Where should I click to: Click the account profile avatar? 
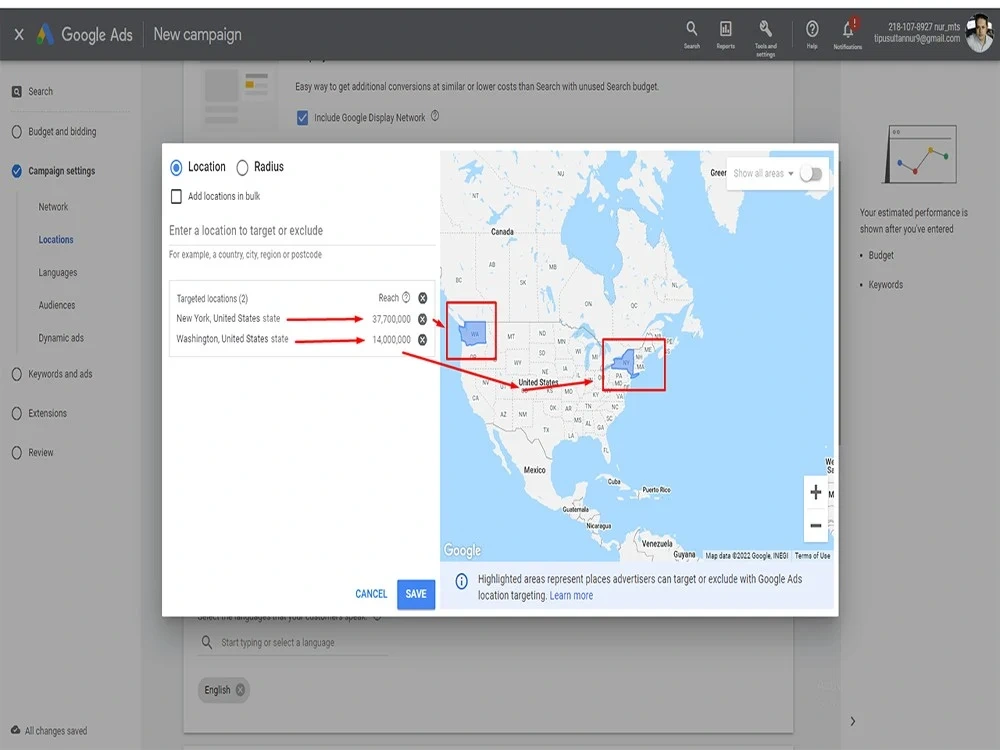click(979, 34)
